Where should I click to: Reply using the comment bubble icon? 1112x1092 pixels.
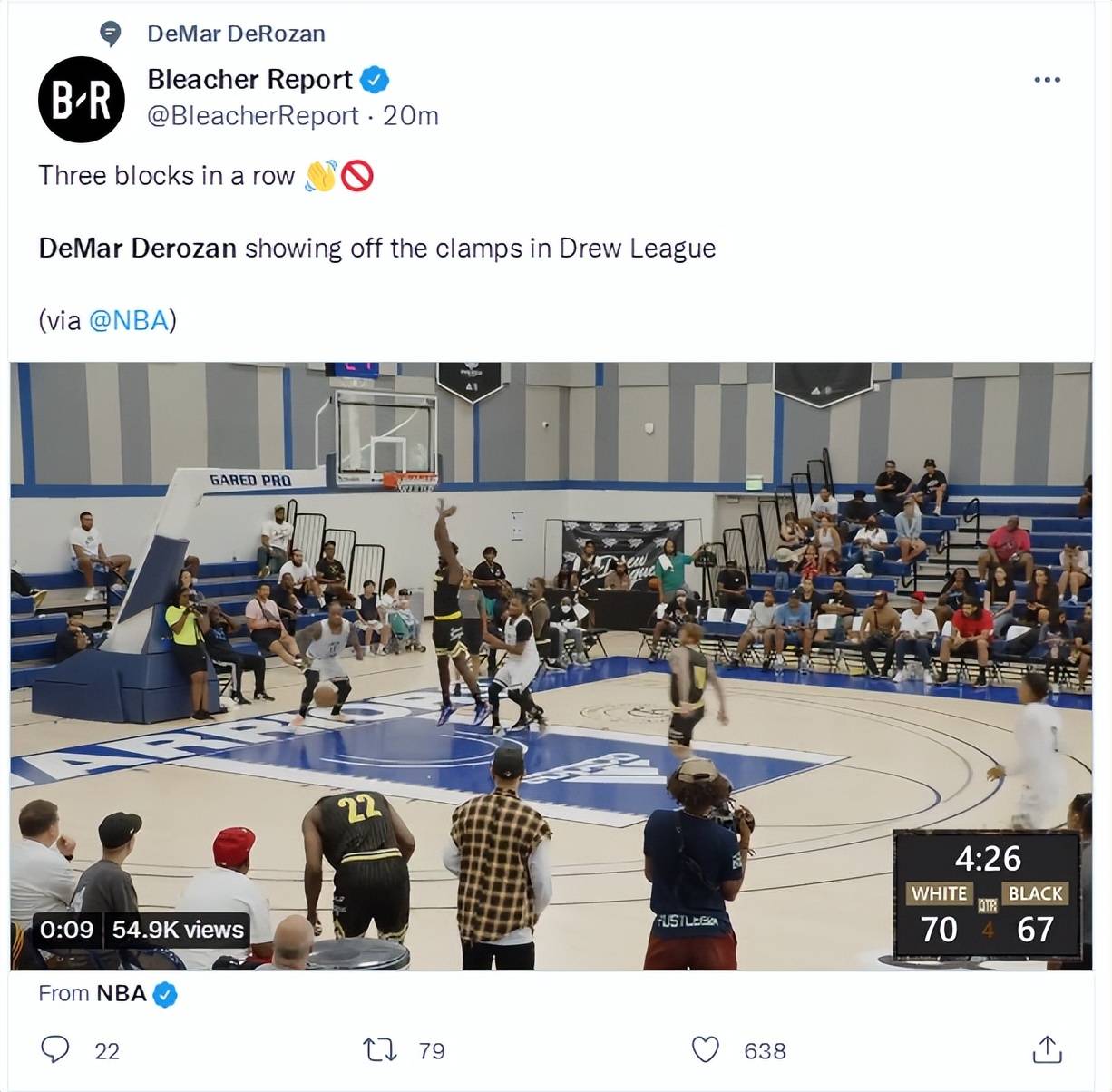point(55,1049)
